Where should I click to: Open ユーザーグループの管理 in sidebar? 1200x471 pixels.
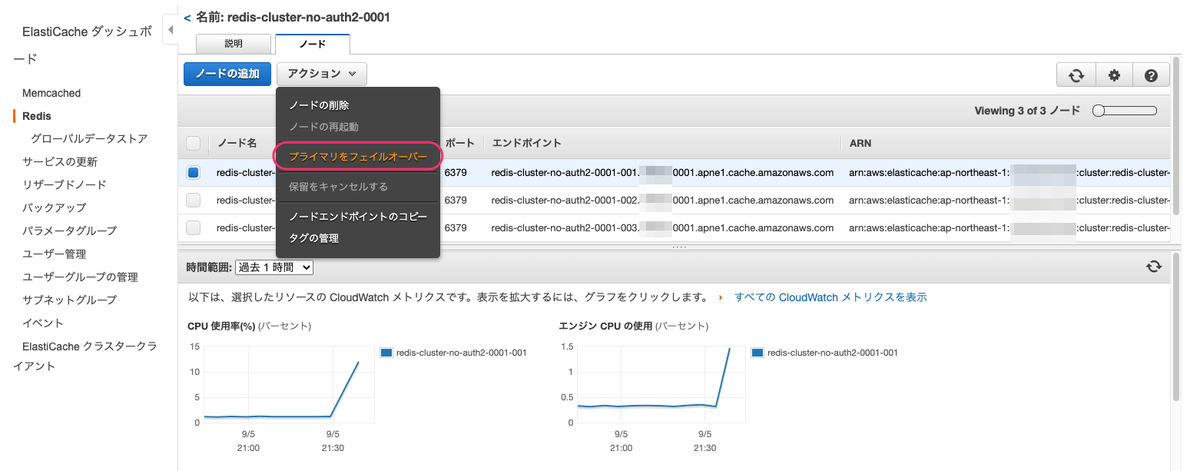(80, 277)
